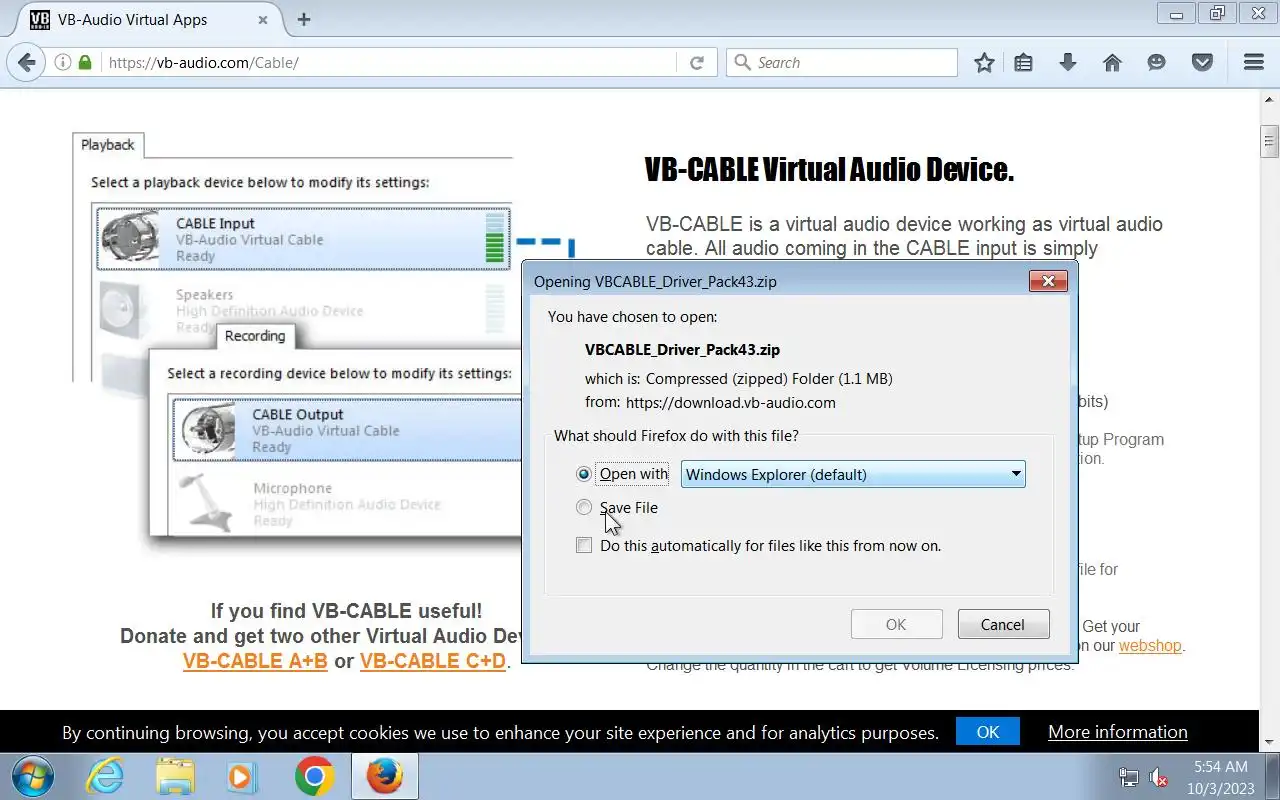
Task: Expand the Windows Explorer (default) dropdown
Action: (x=853, y=474)
